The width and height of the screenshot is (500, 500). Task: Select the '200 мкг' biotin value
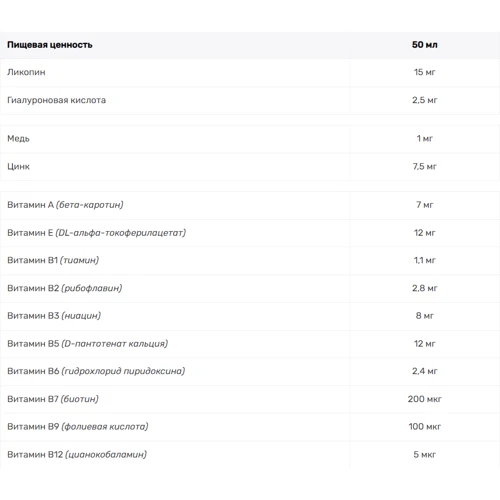(x=424, y=399)
